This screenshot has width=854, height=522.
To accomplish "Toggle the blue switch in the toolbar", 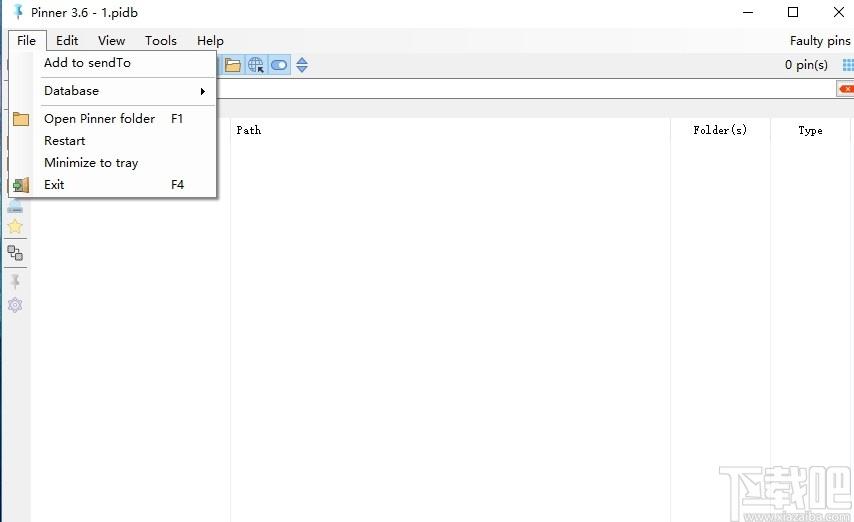I will [279, 65].
